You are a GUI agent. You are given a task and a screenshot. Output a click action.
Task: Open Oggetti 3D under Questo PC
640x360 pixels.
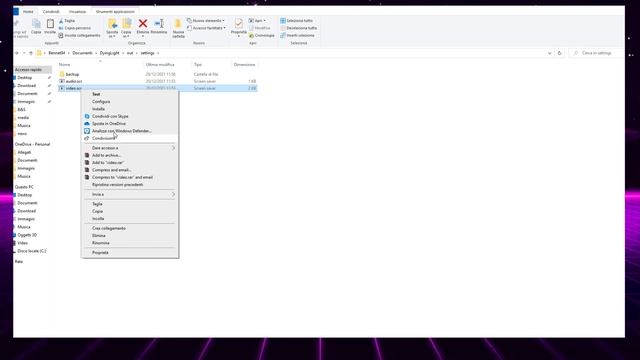[x=27, y=235]
